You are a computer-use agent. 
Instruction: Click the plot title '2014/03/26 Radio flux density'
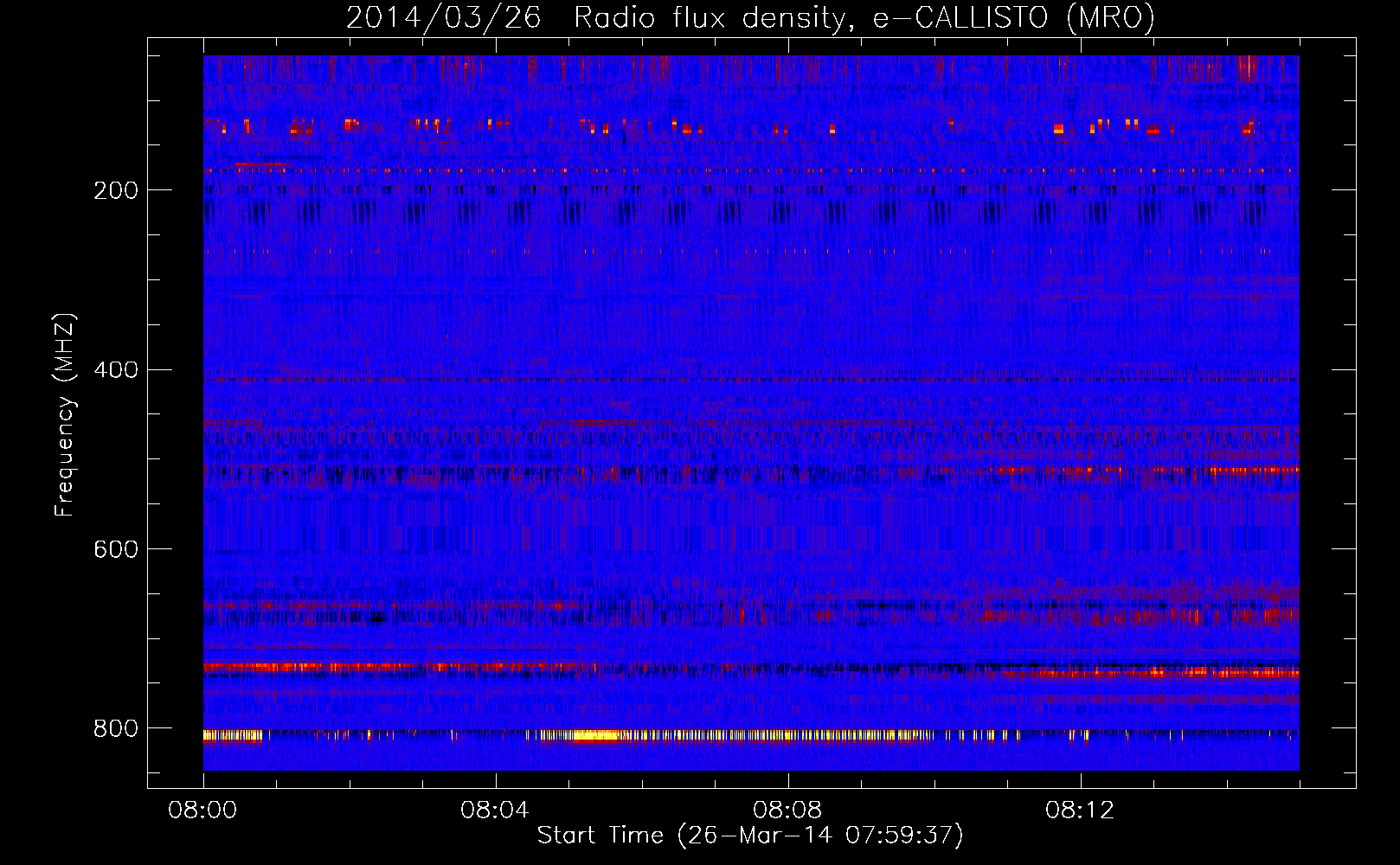(750, 17)
